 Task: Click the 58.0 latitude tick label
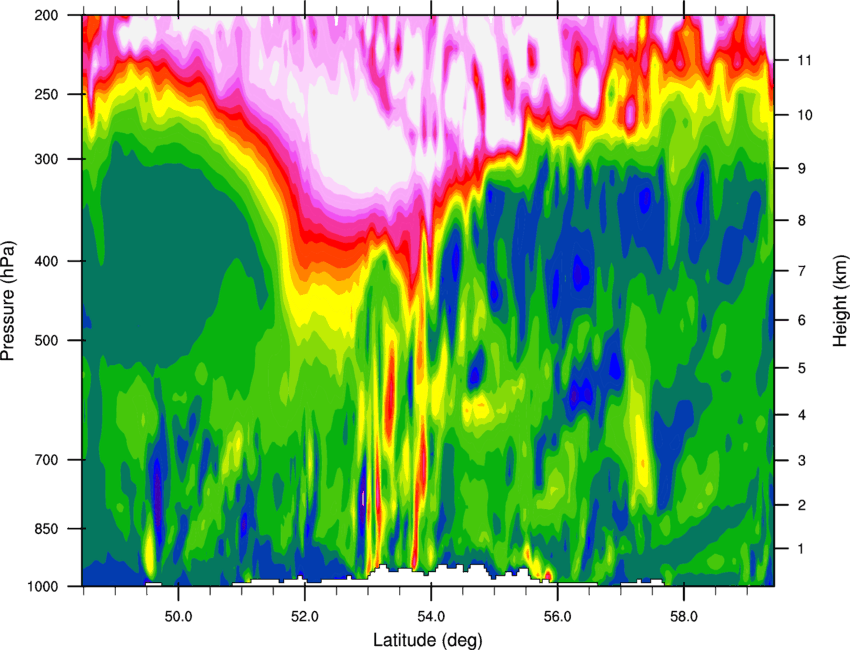tap(684, 616)
